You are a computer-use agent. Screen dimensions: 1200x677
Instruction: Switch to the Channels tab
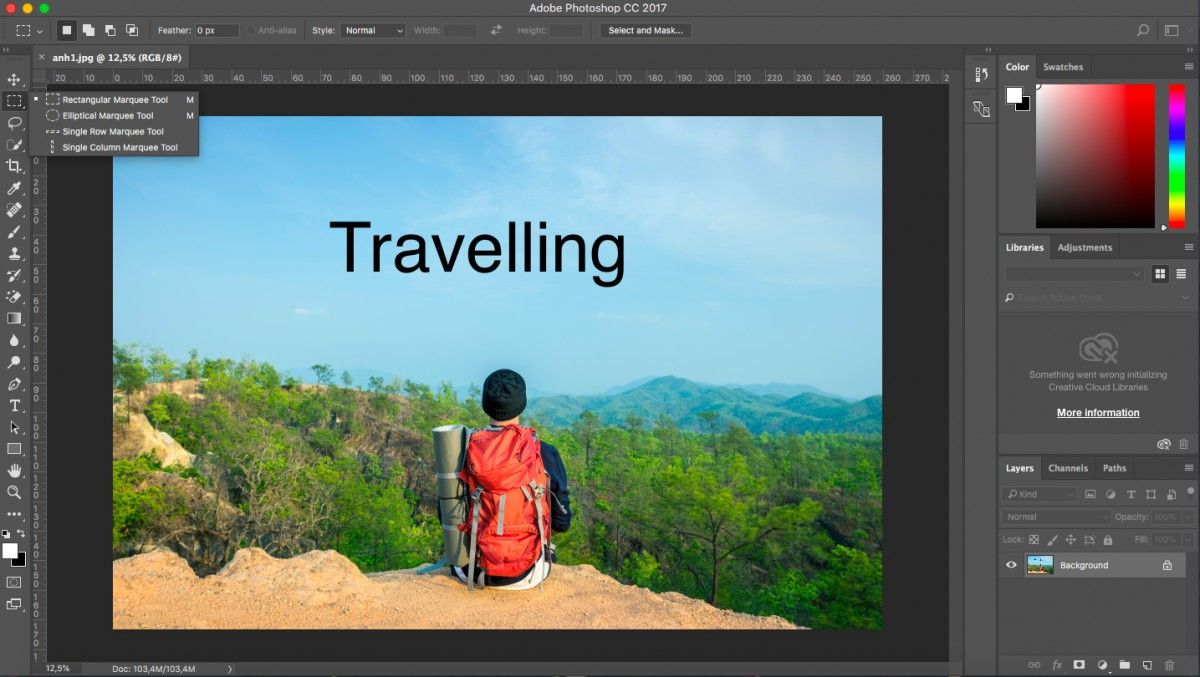pos(1068,467)
